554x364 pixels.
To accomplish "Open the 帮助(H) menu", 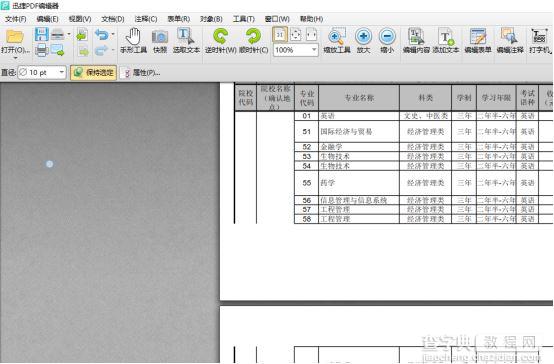I will (311, 19).
